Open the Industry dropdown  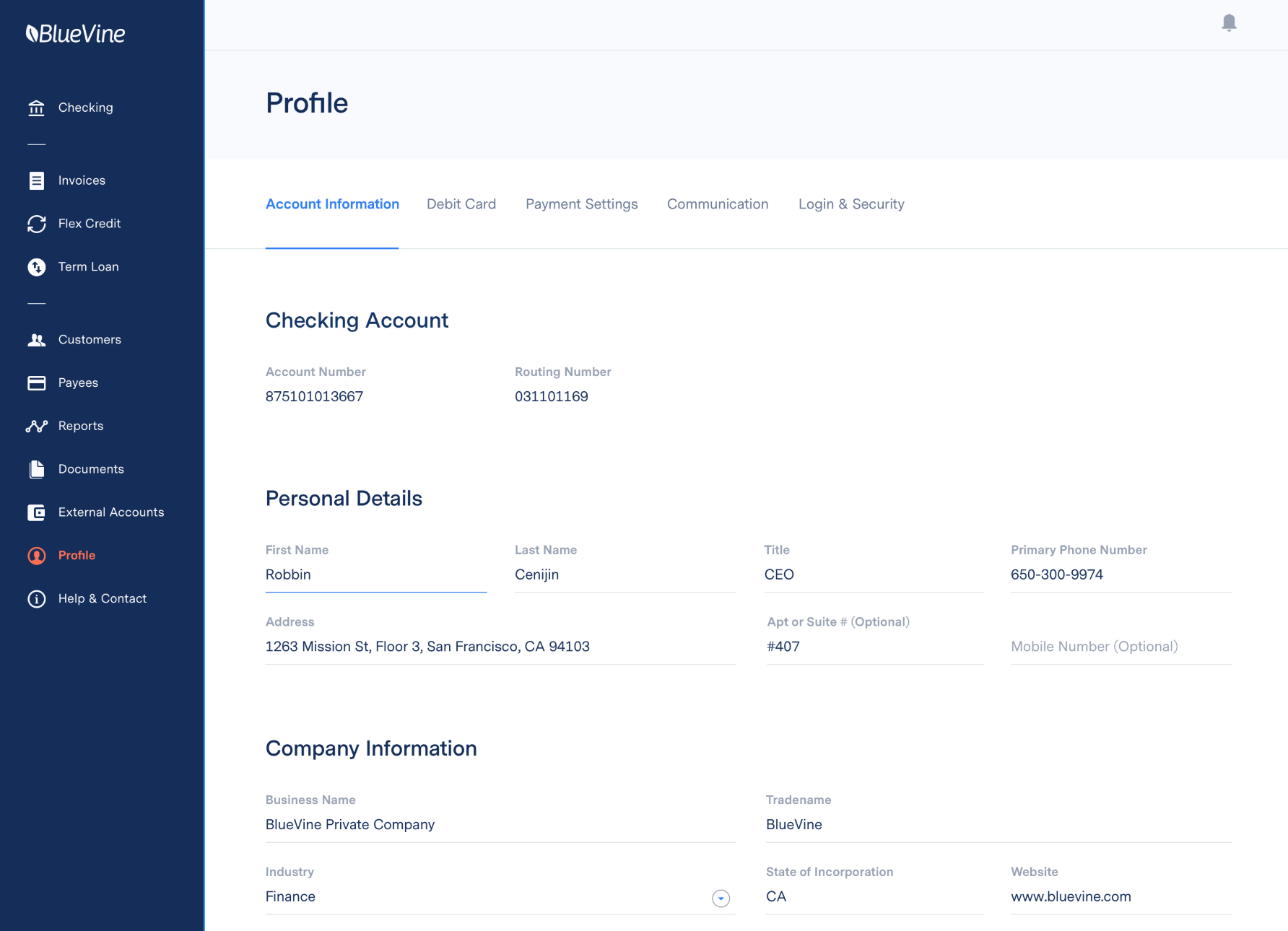click(x=720, y=899)
